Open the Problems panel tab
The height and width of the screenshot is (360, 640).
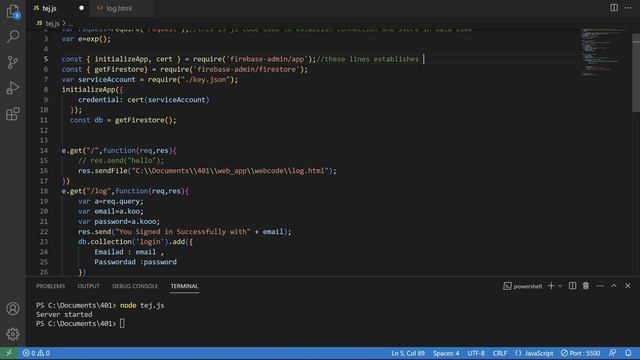pyautogui.click(x=50, y=286)
